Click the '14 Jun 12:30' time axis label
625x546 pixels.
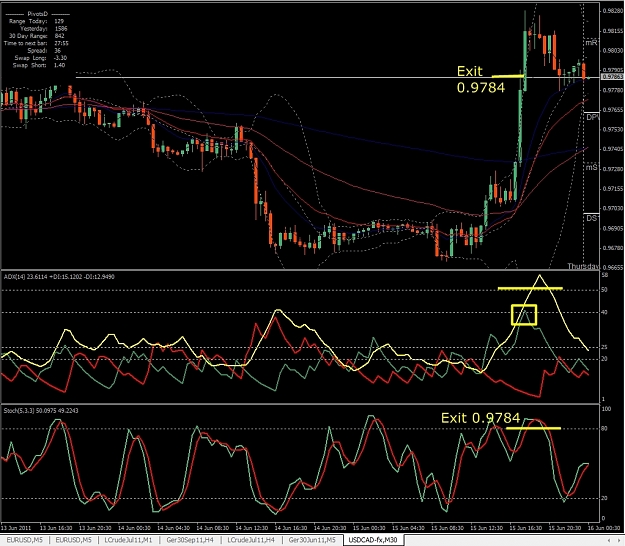251,528
